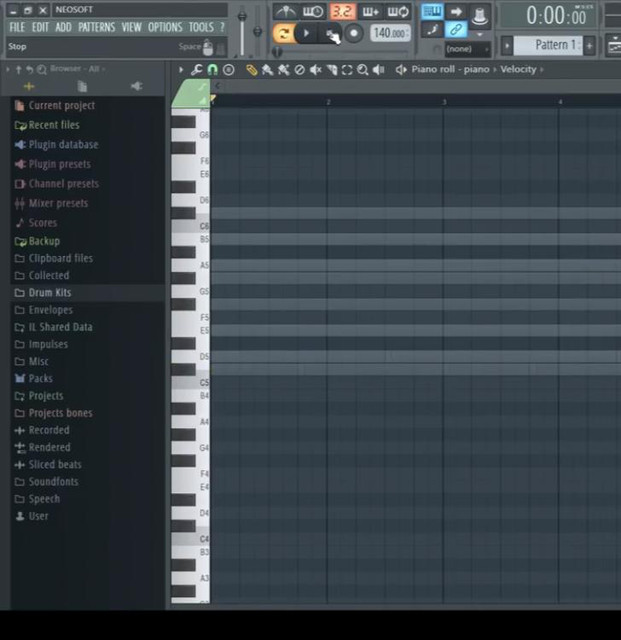The width and height of the screenshot is (621, 640).
Task: Toggle pattern/song mode orange button
Action: (x=284, y=34)
